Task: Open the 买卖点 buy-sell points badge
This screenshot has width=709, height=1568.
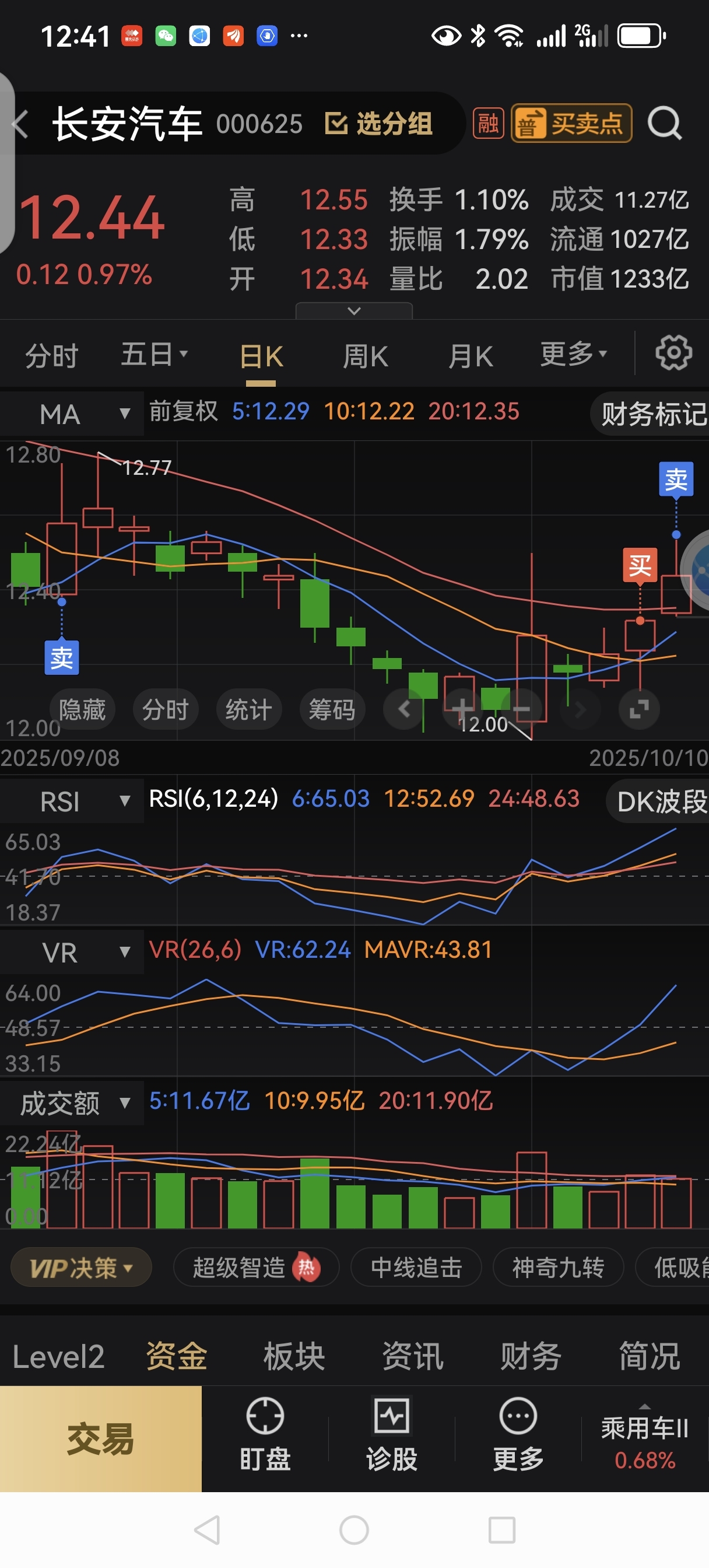Action: coord(571,124)
